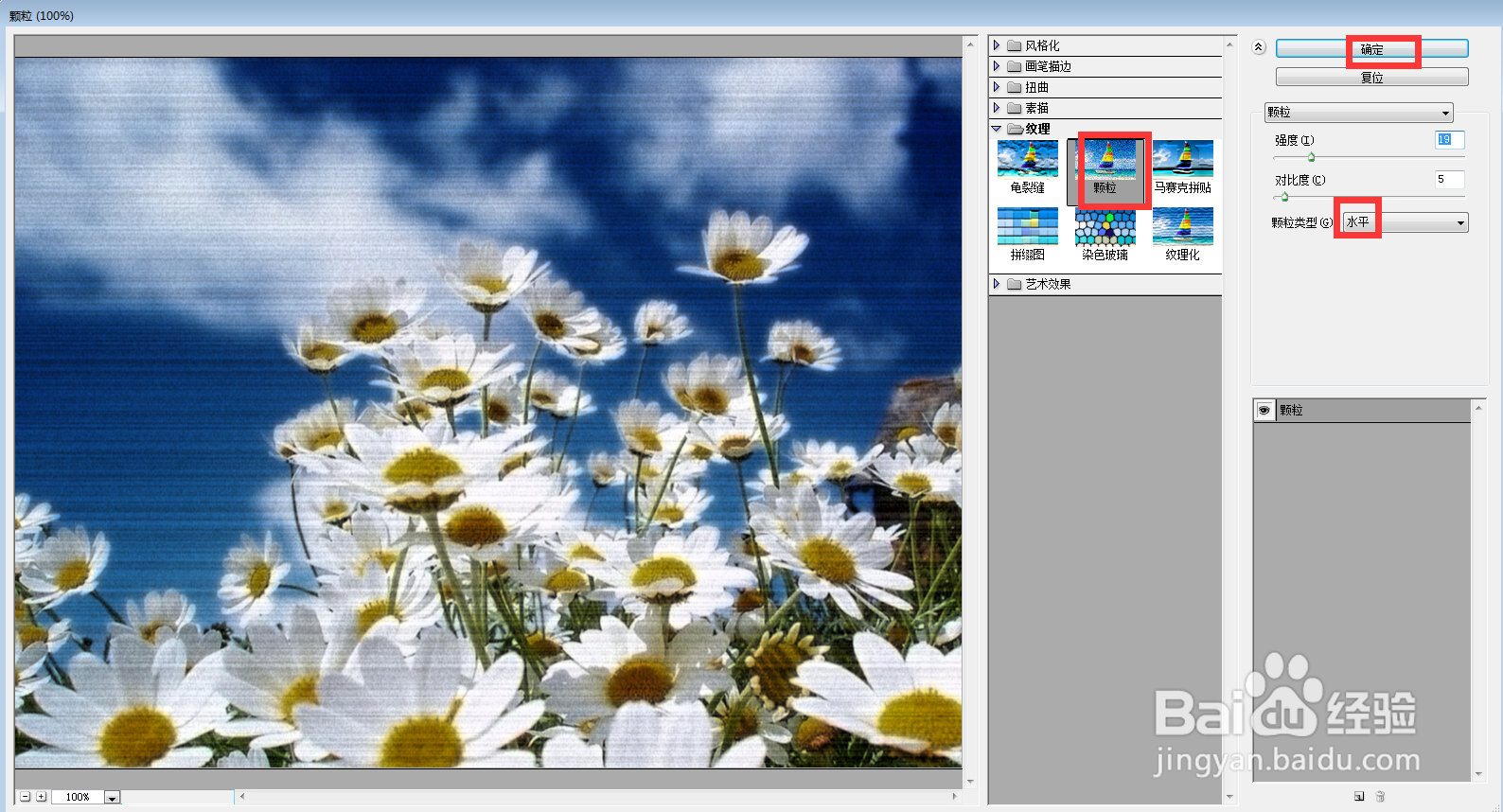Image resolution: width=1503 pixels, height=812 pixels.
Task: Click the new effect layer icon
Action: coord(1359,797)
